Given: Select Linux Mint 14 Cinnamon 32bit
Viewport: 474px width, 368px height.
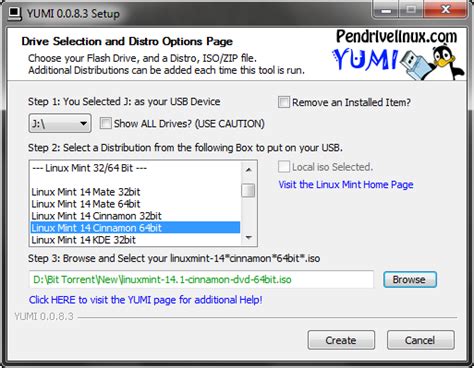Looking at the screenshot, I should pyautogui.click(x=135, y=216).
